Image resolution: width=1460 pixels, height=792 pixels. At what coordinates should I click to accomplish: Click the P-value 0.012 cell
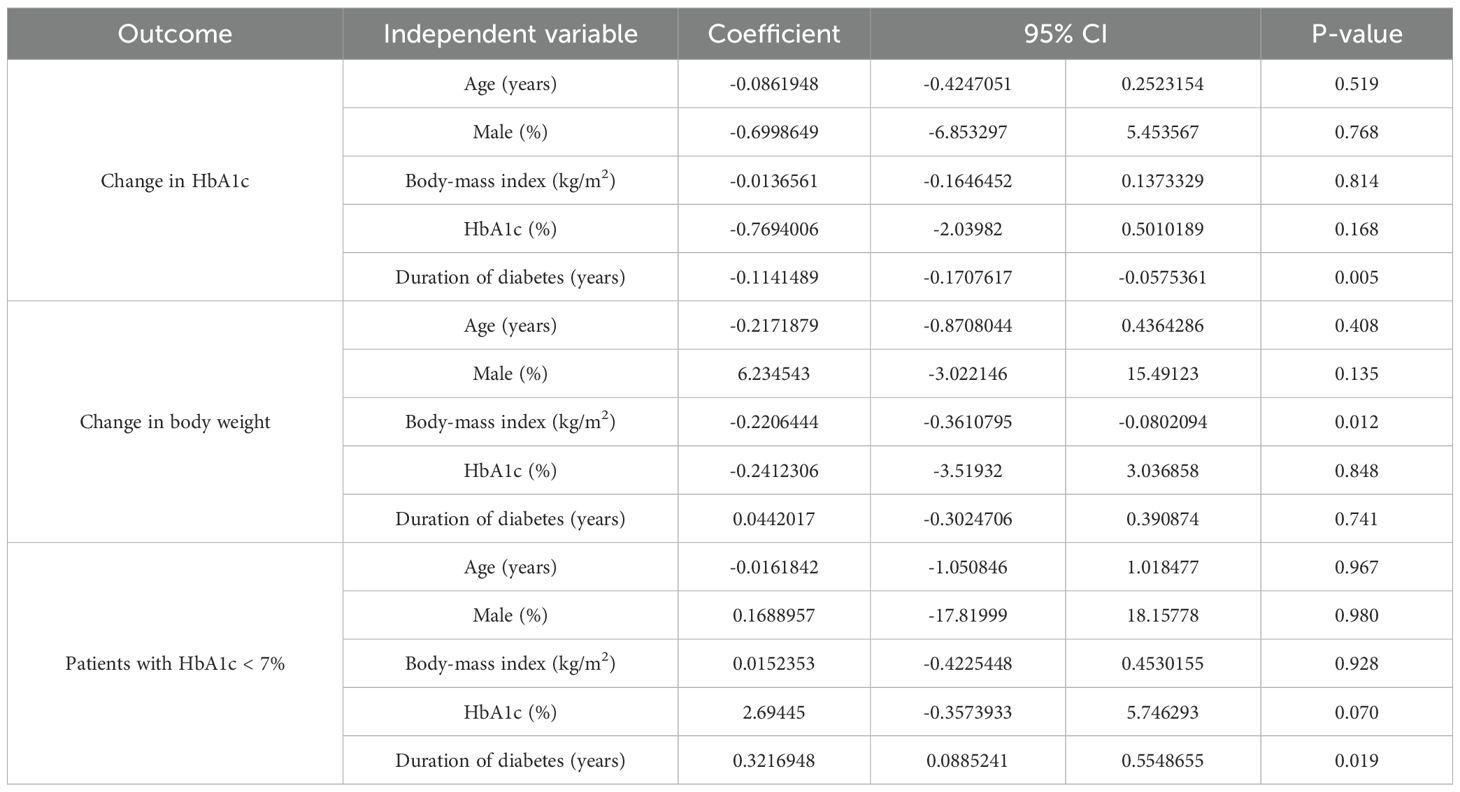point(1356,422)
